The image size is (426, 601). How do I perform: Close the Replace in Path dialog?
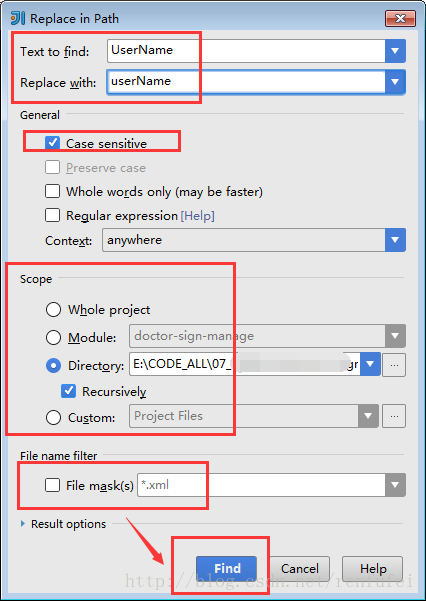(400, 18)
